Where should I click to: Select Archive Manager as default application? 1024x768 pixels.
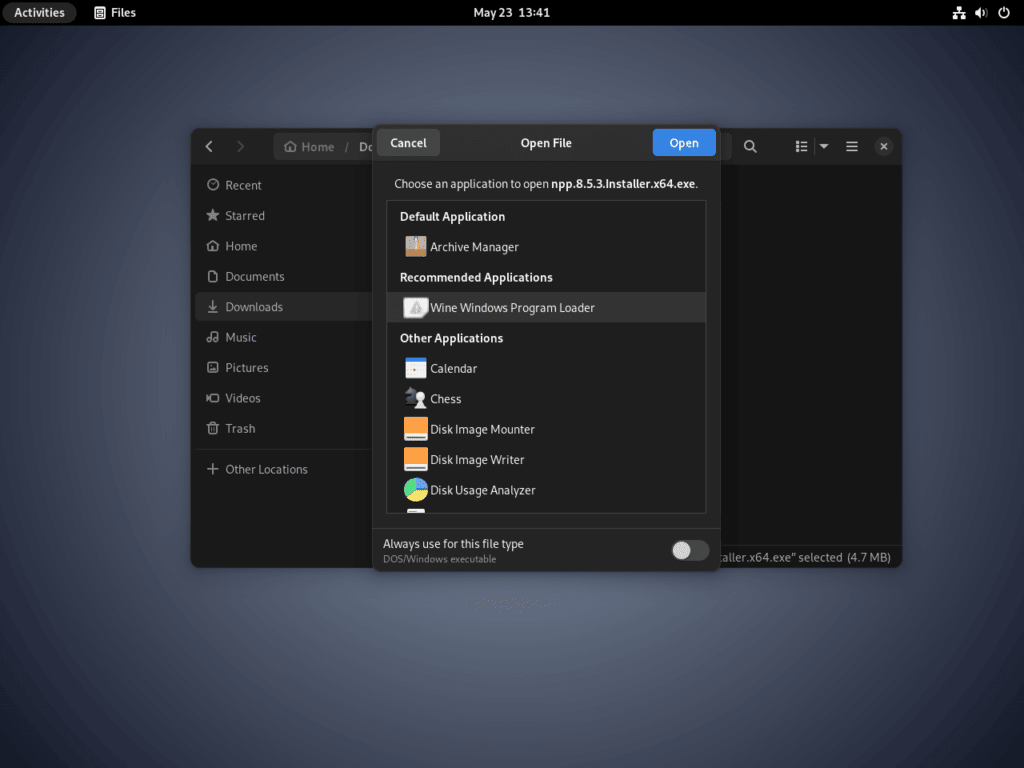pos(473,246)
